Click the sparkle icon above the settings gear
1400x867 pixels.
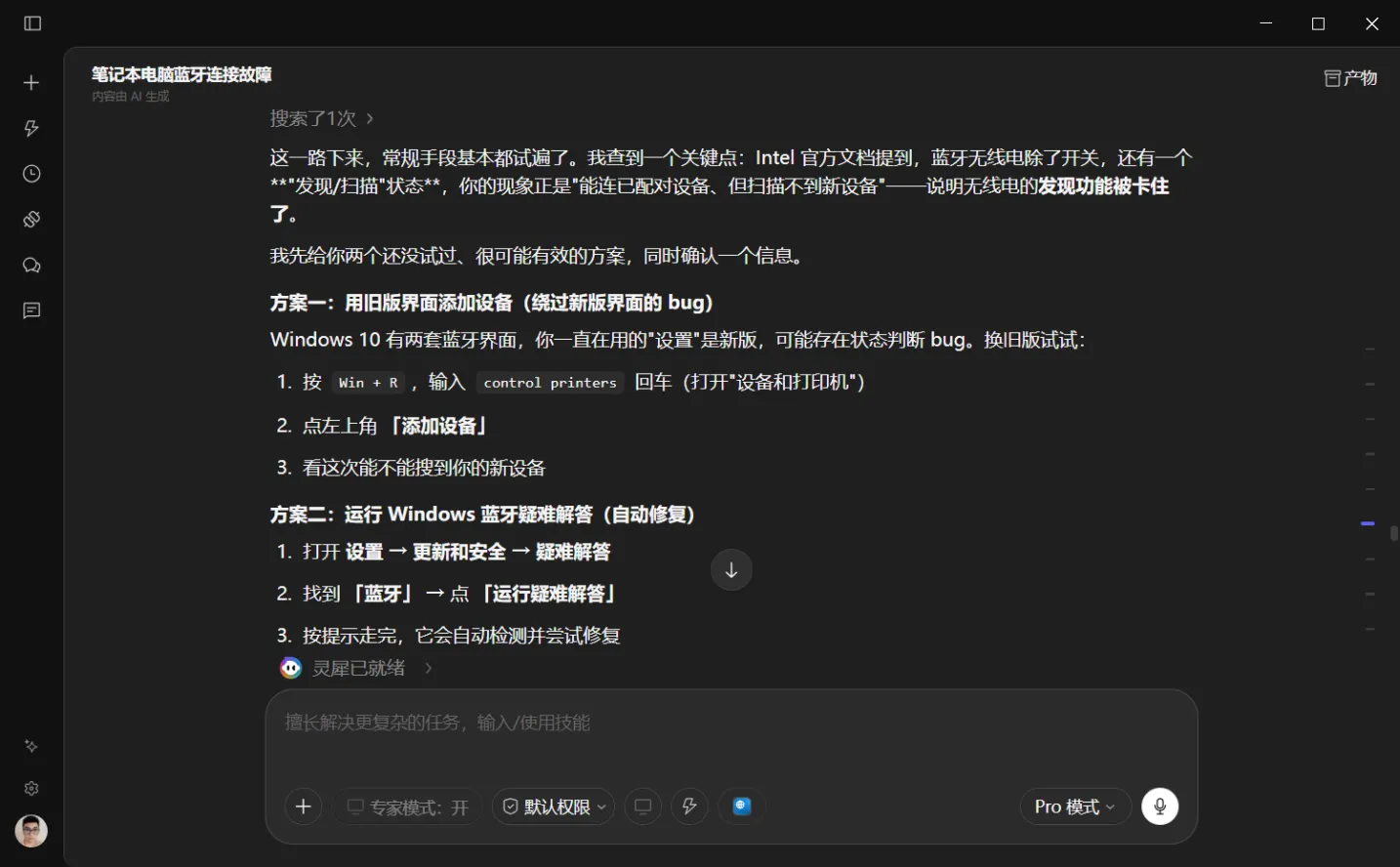(x=31, y=747)
